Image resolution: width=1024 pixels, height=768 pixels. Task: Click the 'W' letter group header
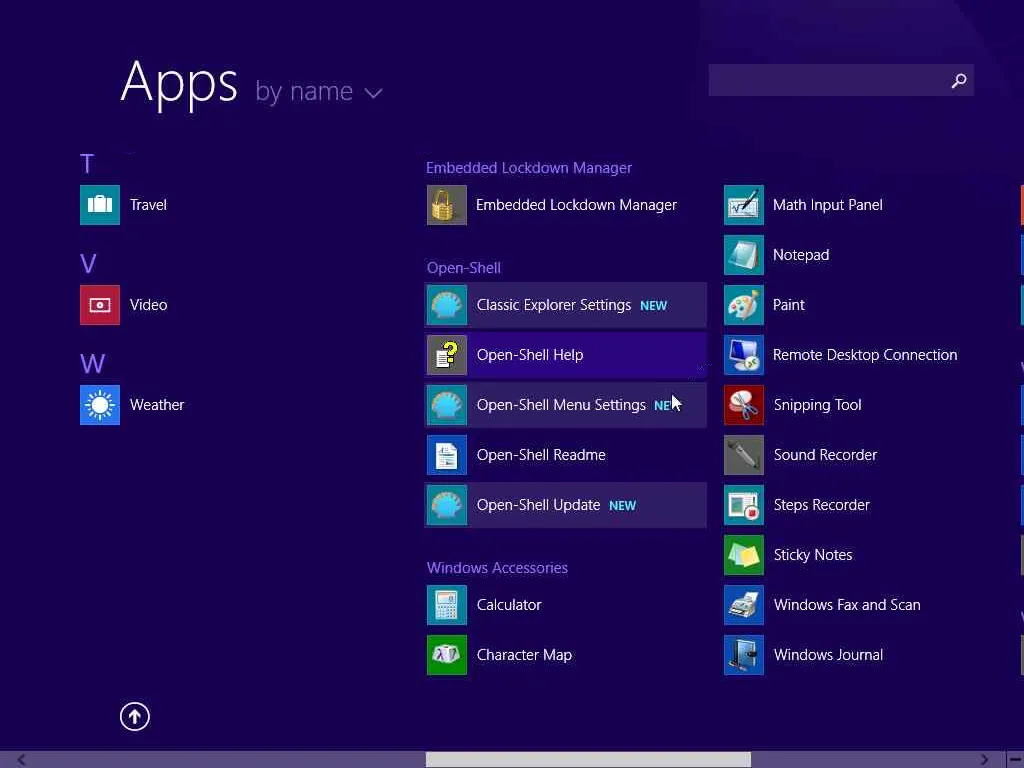tap(92, 364)
